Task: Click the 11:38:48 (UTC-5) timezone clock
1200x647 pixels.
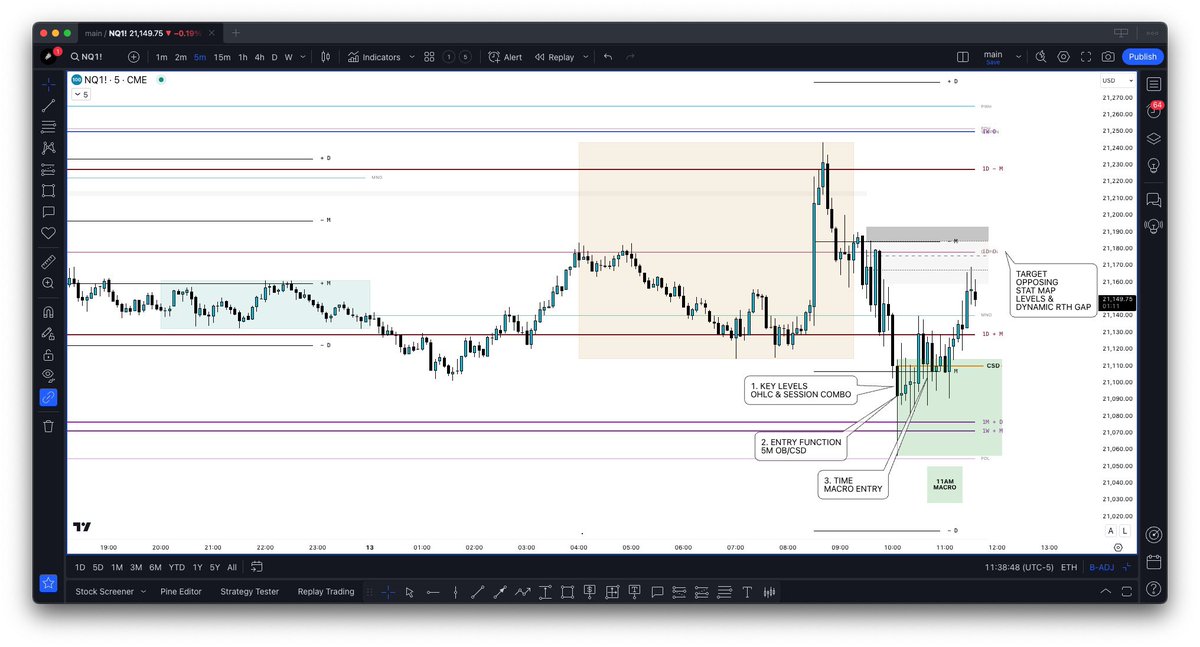Action: point(1017,567)
